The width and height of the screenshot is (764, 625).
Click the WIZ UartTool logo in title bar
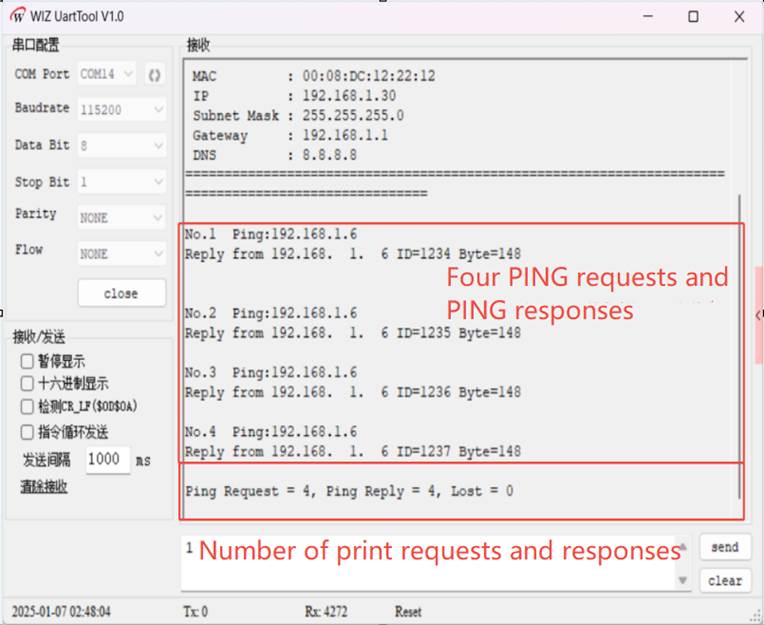(19, 16)
